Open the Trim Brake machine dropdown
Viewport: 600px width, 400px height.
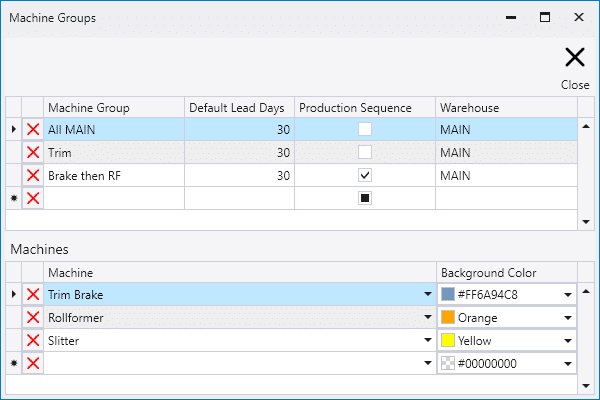click(x=428, y=295)
